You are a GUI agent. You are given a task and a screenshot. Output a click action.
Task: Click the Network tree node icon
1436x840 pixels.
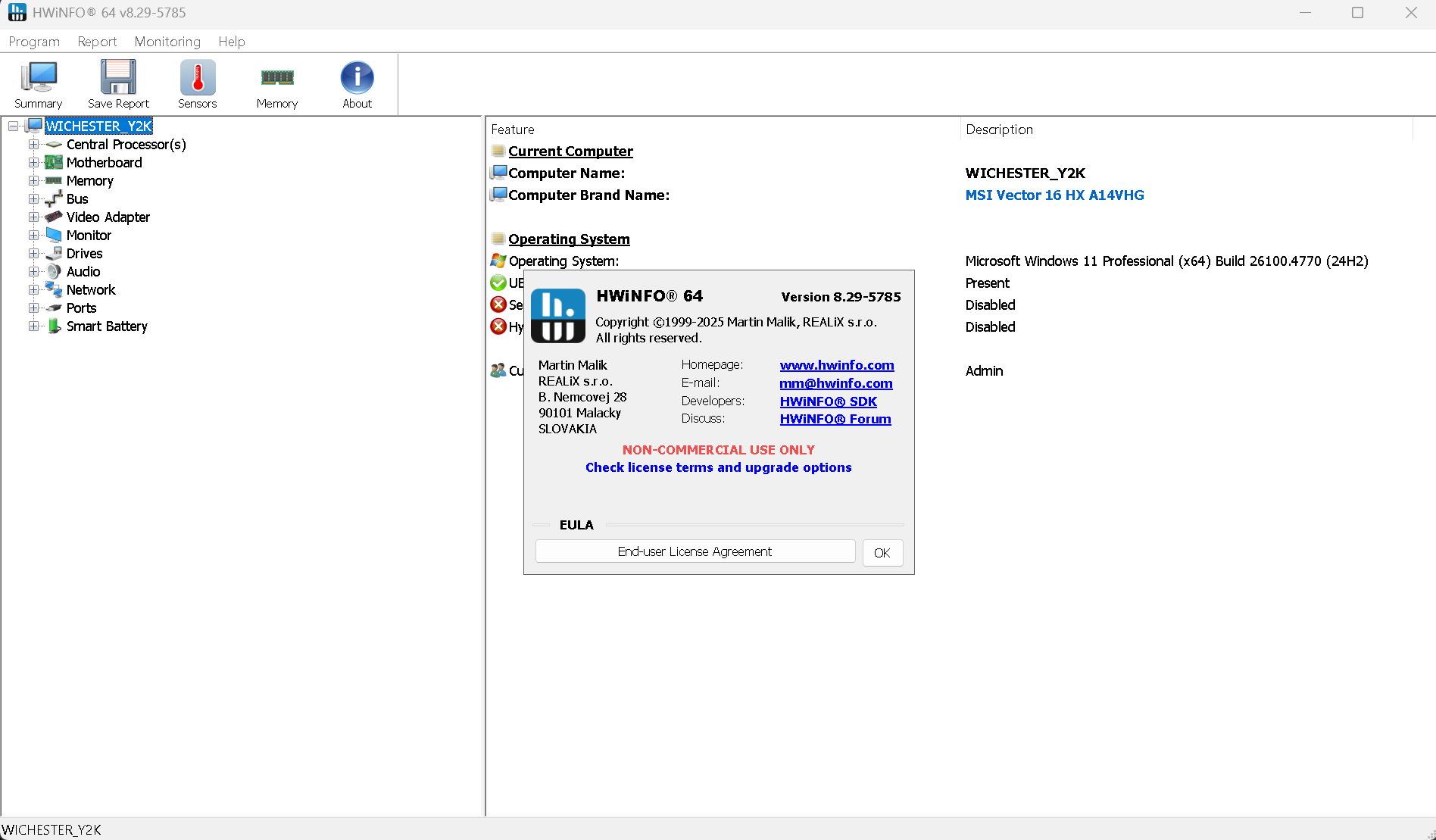point(54,289)
